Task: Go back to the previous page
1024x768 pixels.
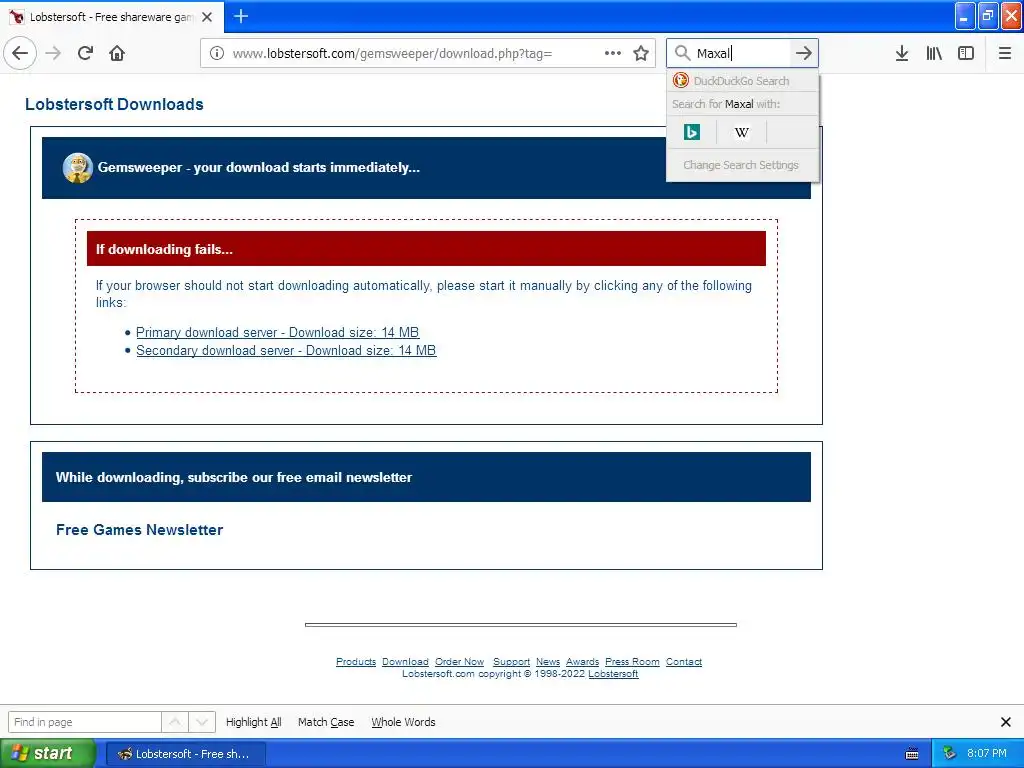Action: 20,53
